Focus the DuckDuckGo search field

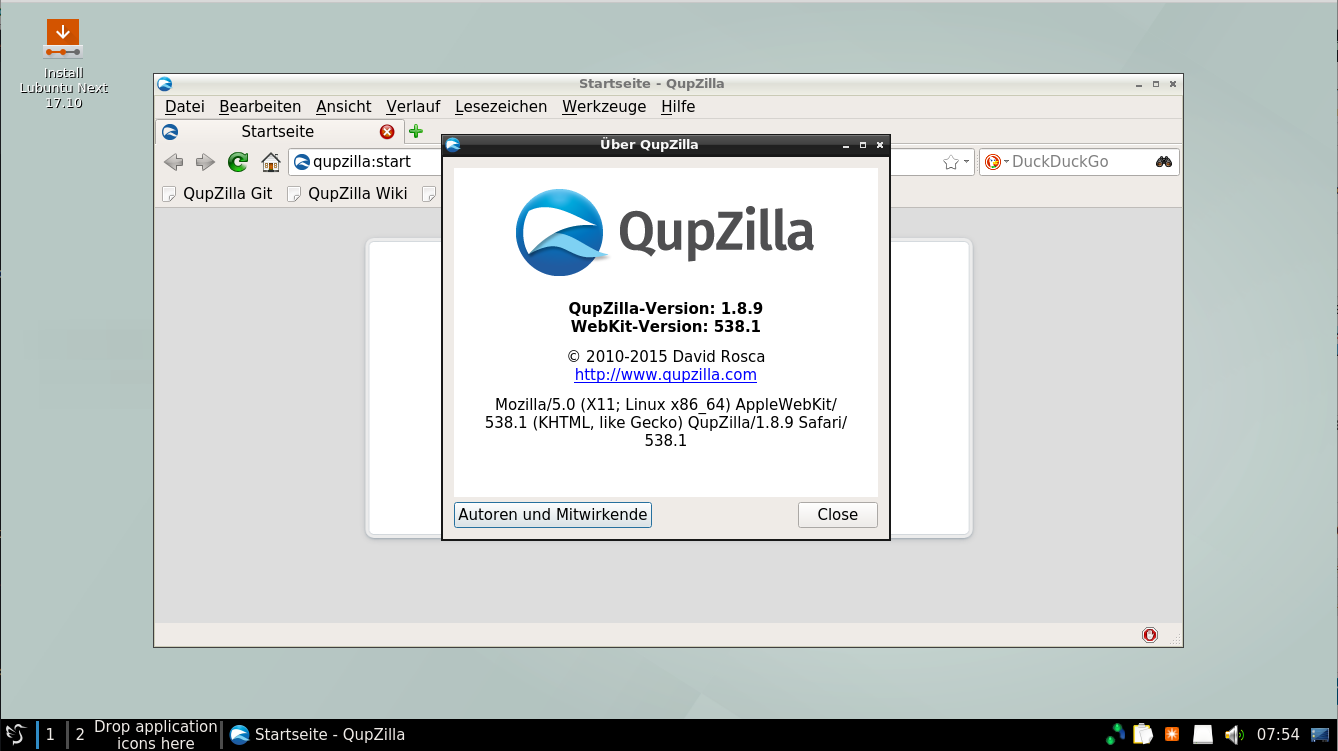click(x=1080, y=162)
